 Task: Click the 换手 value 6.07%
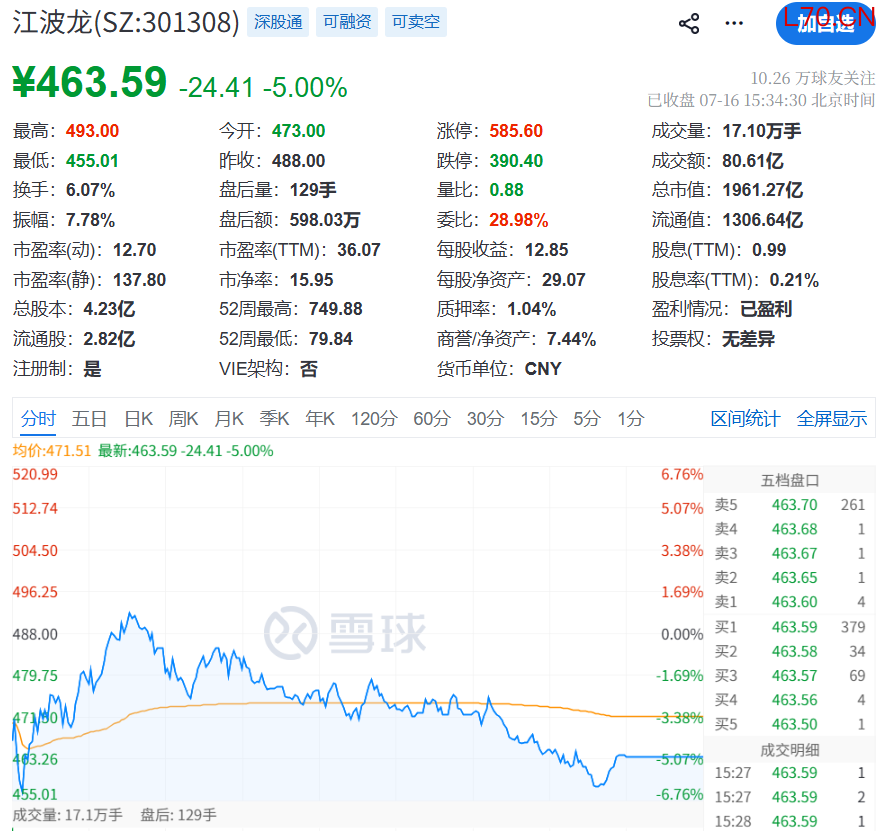point(90,191)
